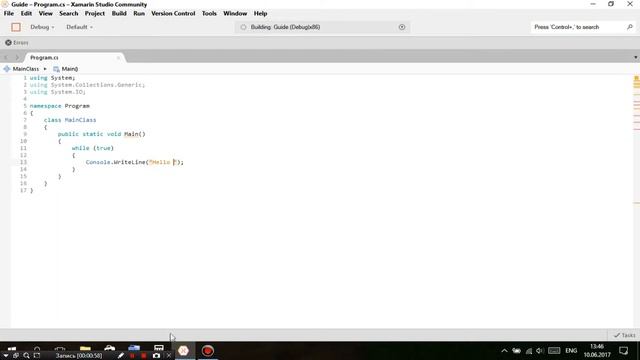Open the Tools menu
Viewport: 640px width, 360px height.
209,13
